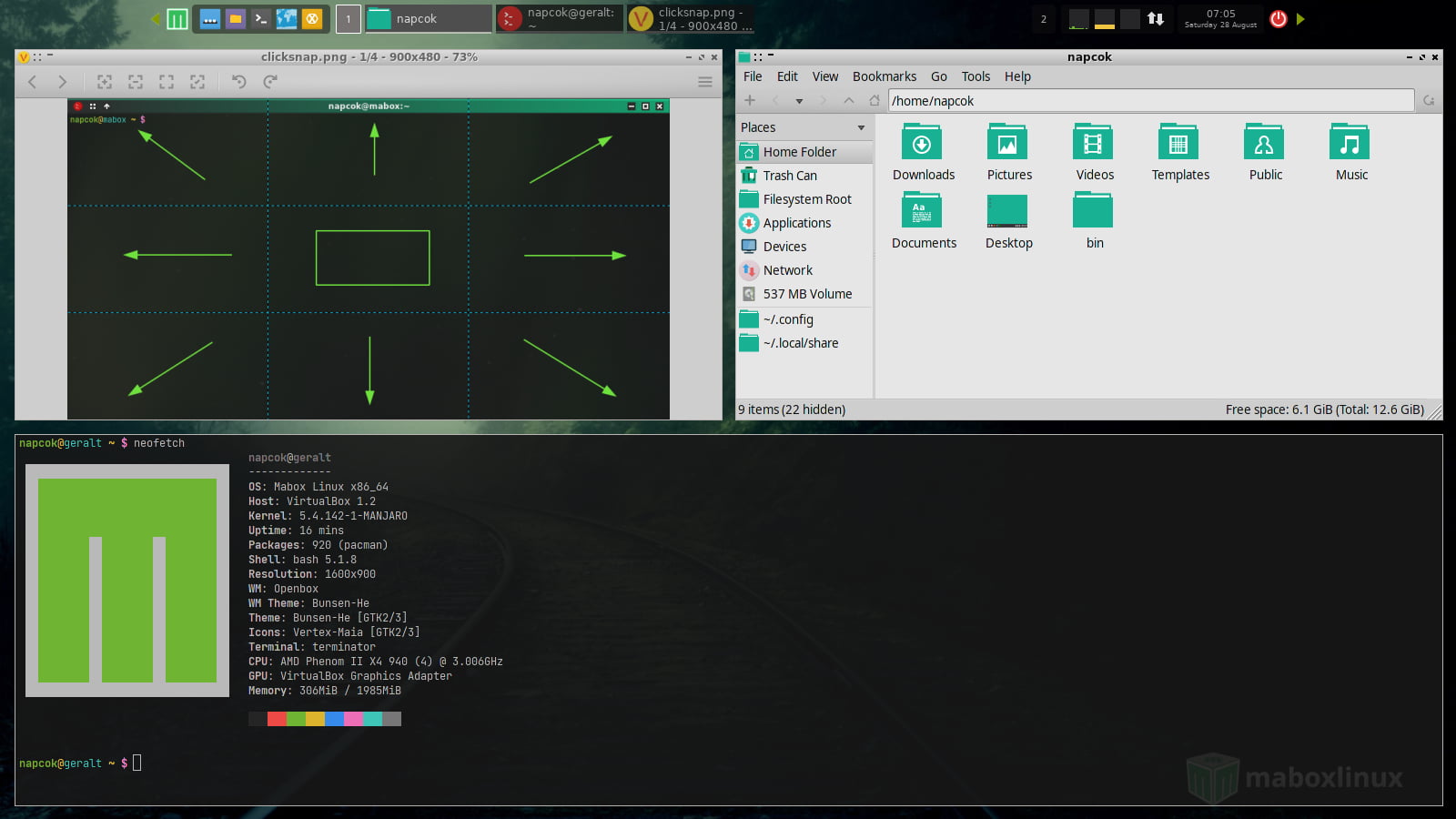Go to the next image arrow
1456x819 pixels.
click(62, 82)
